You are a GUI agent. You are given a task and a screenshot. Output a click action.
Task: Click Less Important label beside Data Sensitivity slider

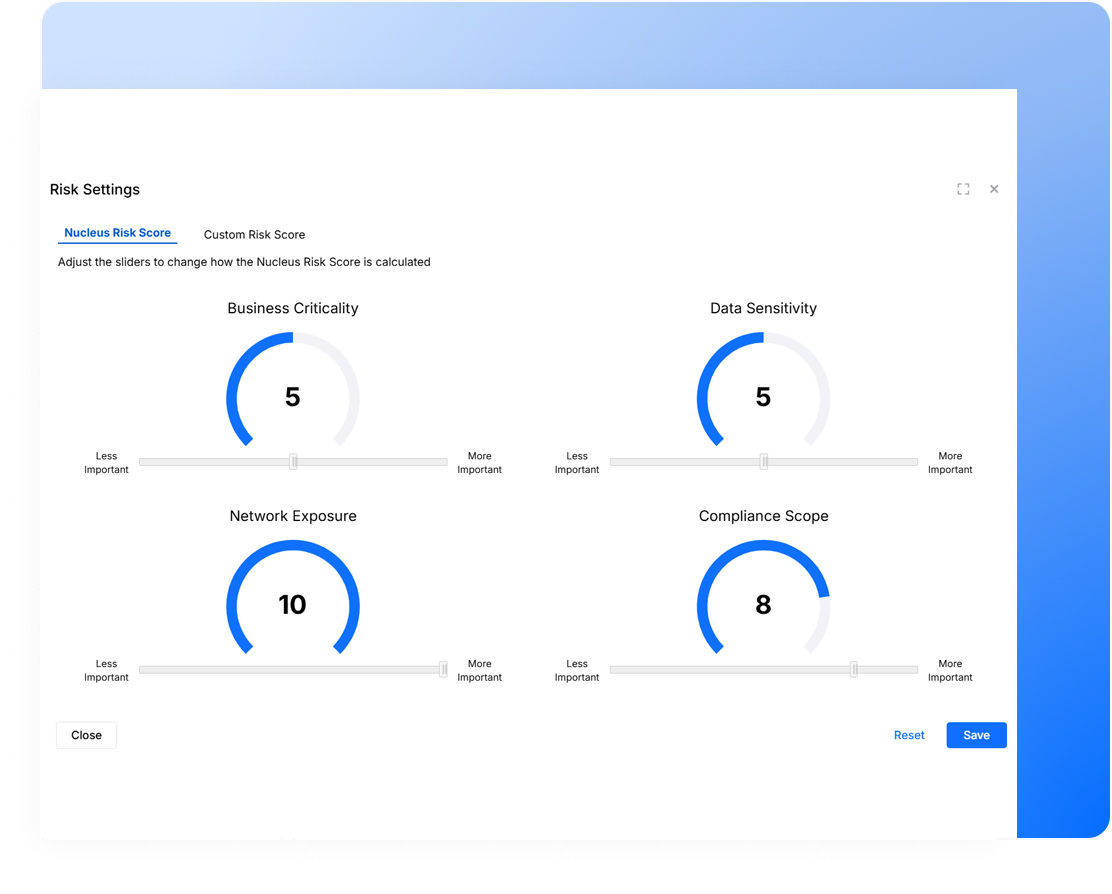click(577, 463)
